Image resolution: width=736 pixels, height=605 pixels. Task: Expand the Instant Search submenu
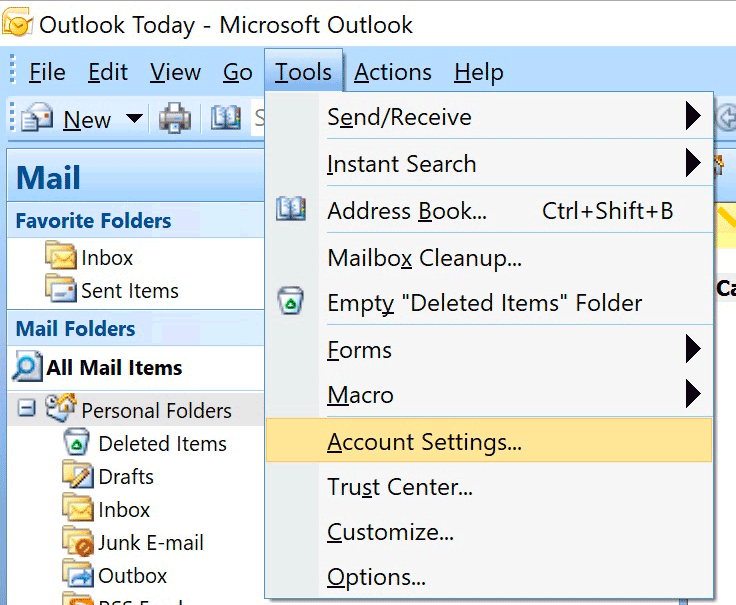(693, 162)
